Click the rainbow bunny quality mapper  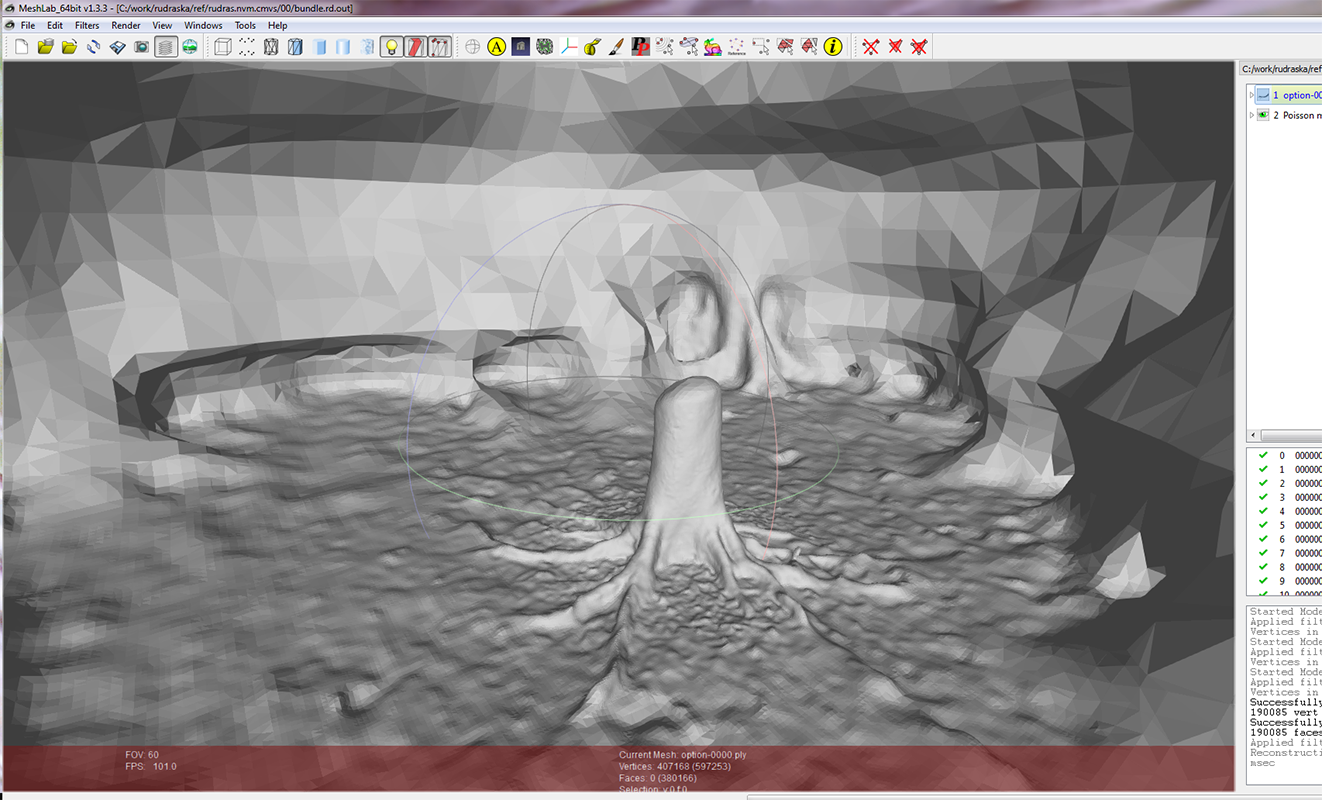tap(713, 47)
